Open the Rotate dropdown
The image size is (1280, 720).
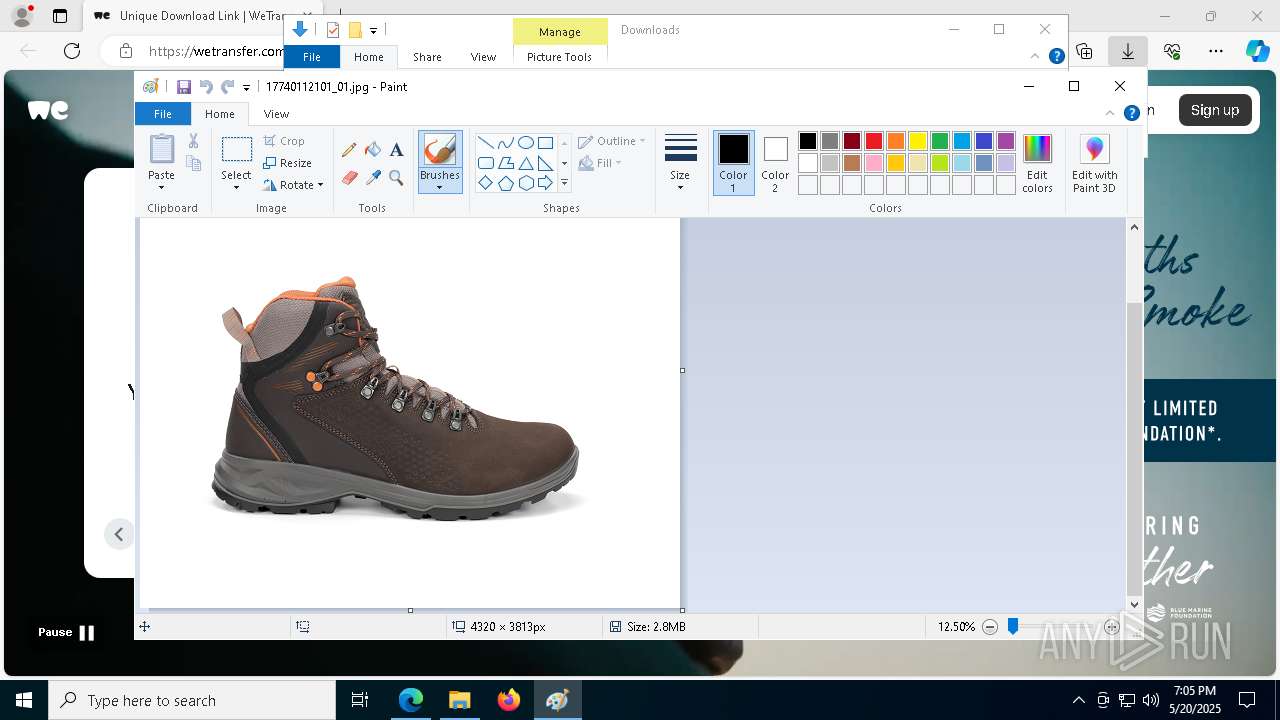294,185
